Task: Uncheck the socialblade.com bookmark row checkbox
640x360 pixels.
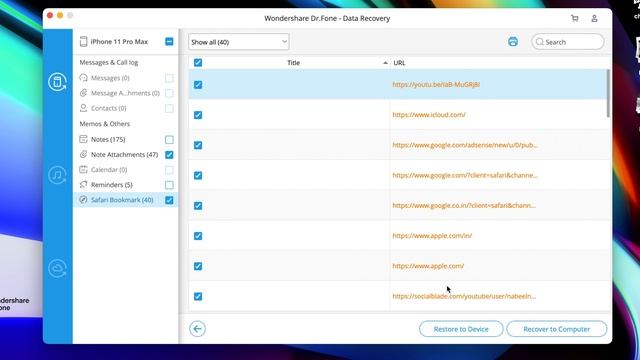Action: click(x=198, y=296)
